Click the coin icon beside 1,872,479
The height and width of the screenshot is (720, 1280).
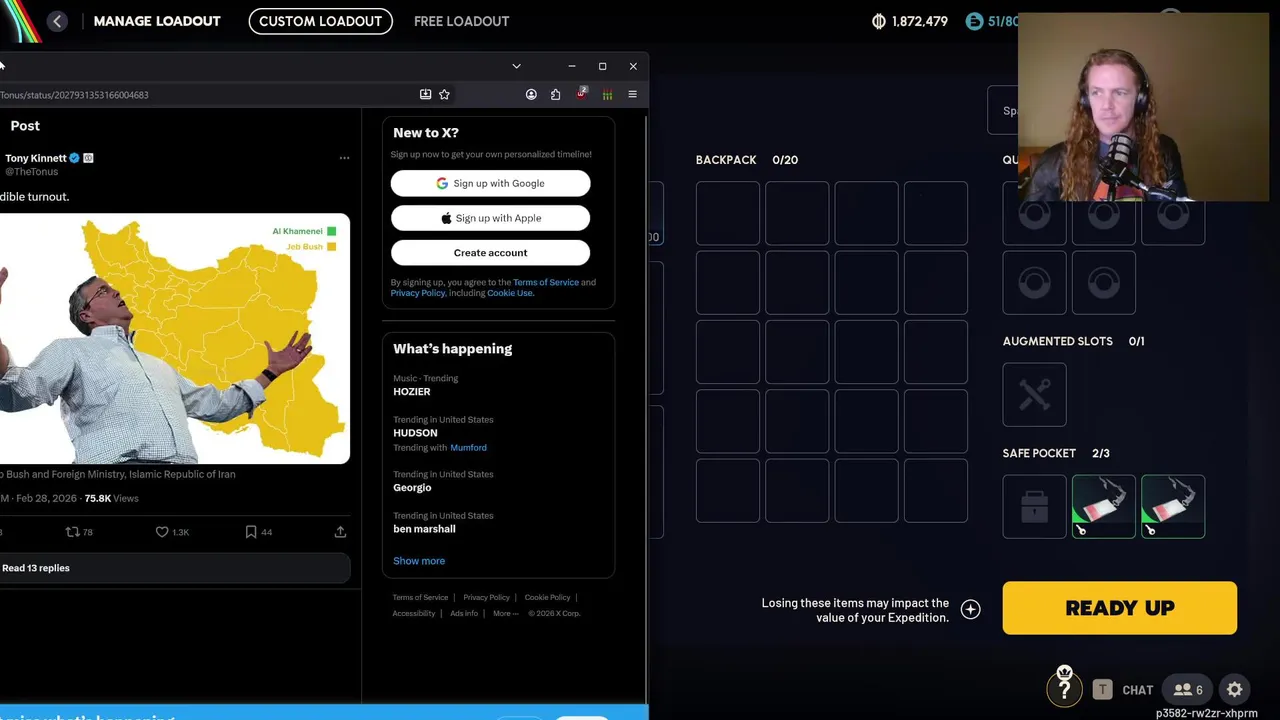[x=879, y=21]
